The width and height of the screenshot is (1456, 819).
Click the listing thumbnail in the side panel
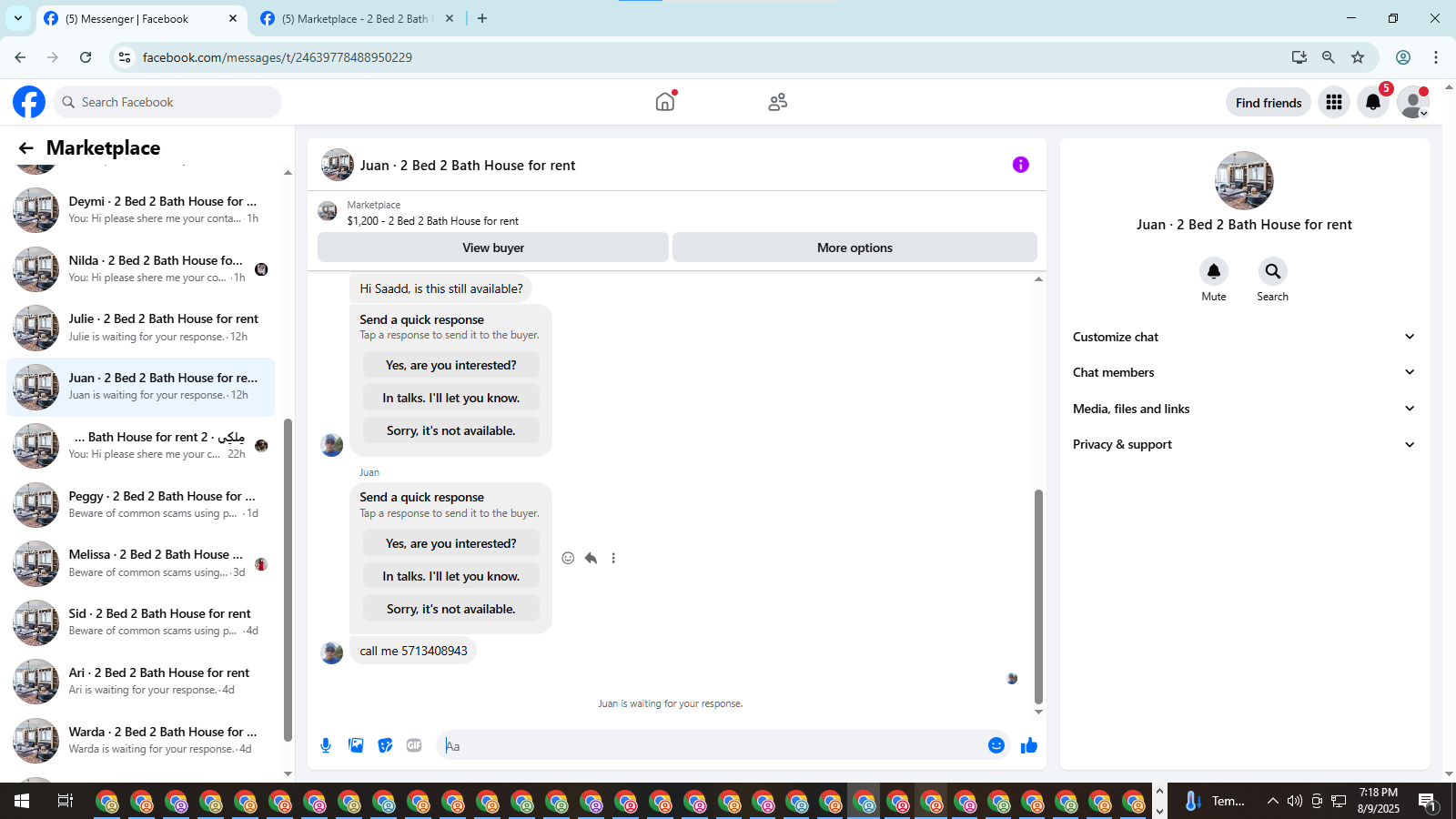pyautogui.click(x=1244, y=180)
